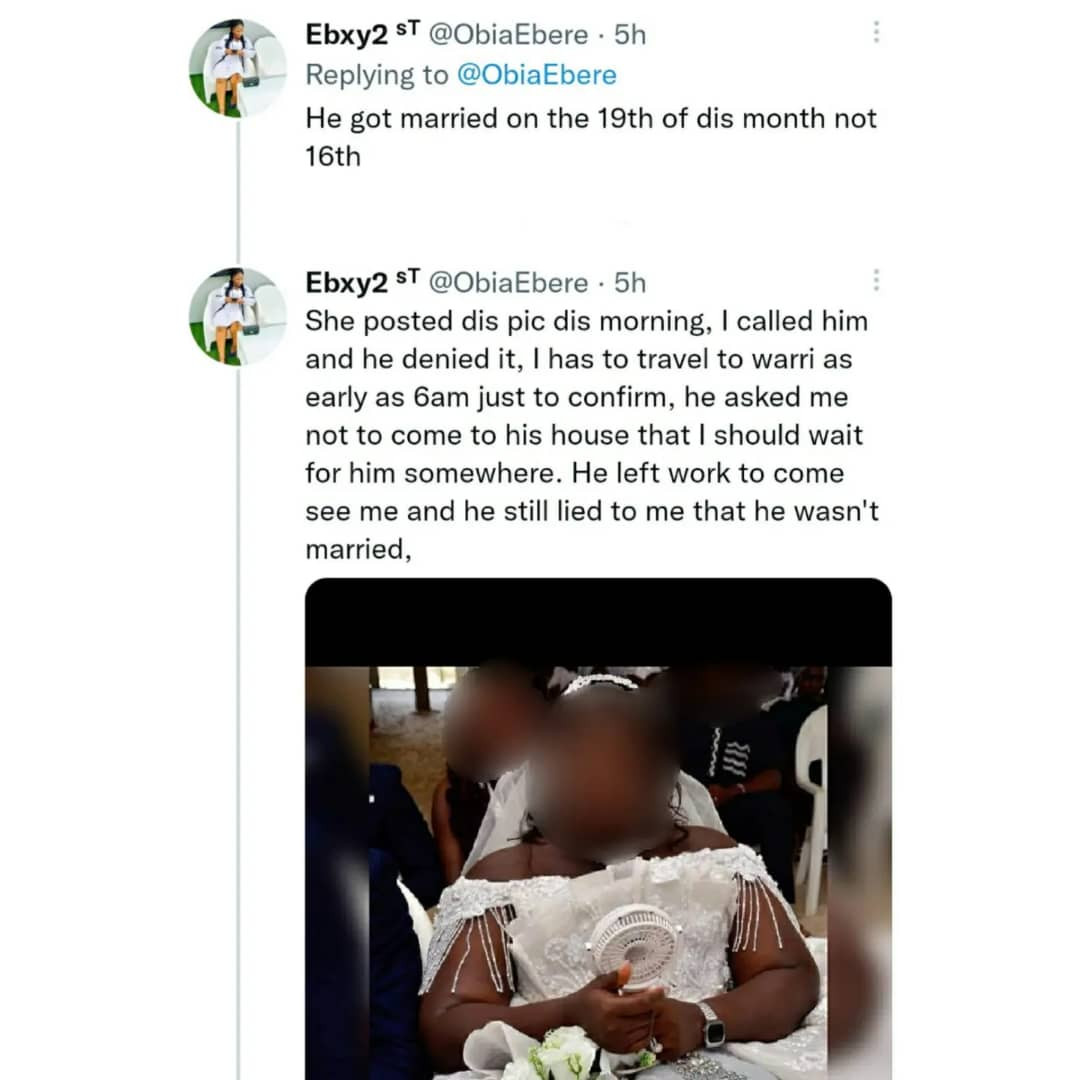The width and height of the screenshot is (1080, 1080).
Task: Click the ST badge beside the first Ebxy2 name
Action: [408, 32]
